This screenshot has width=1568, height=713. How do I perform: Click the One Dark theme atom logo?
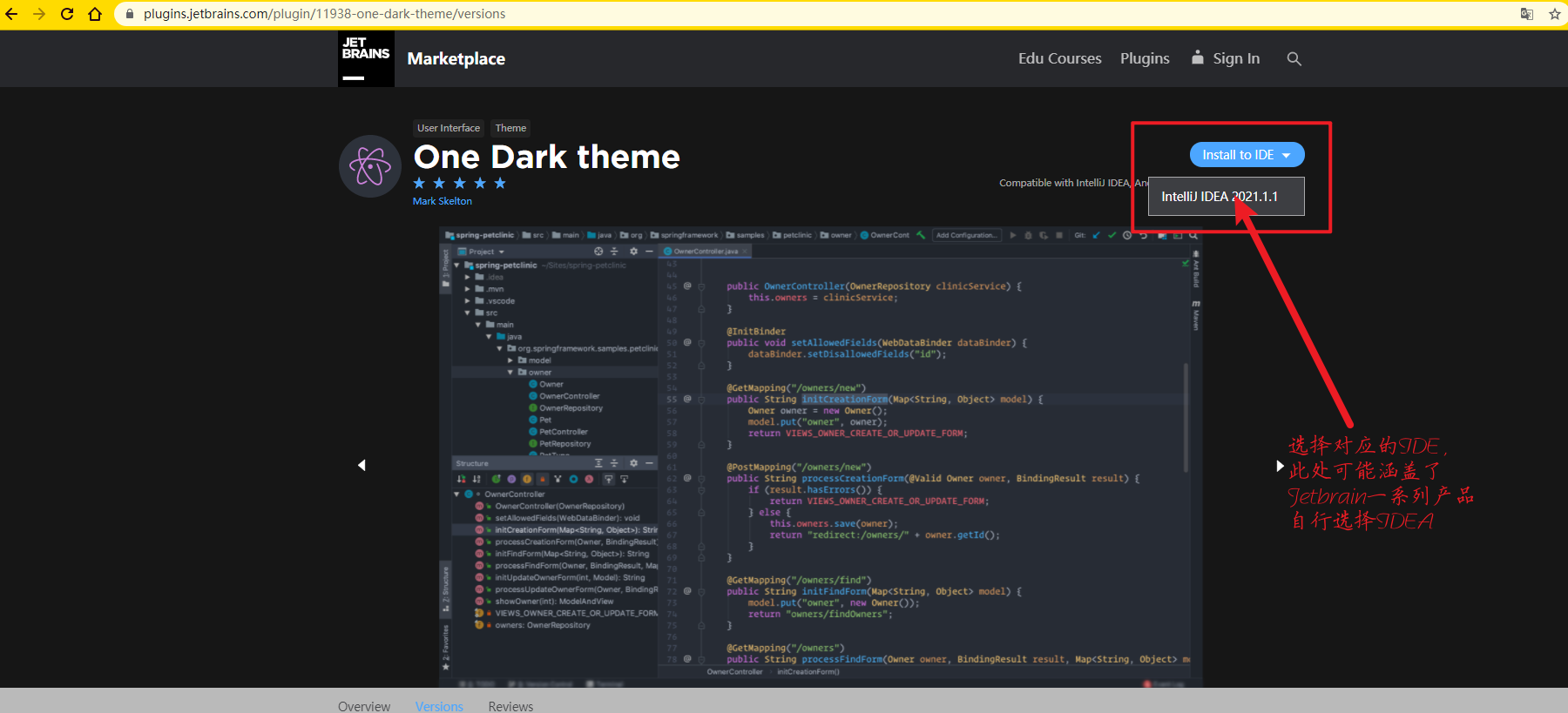pyautogui.click(x=370, y=166)
